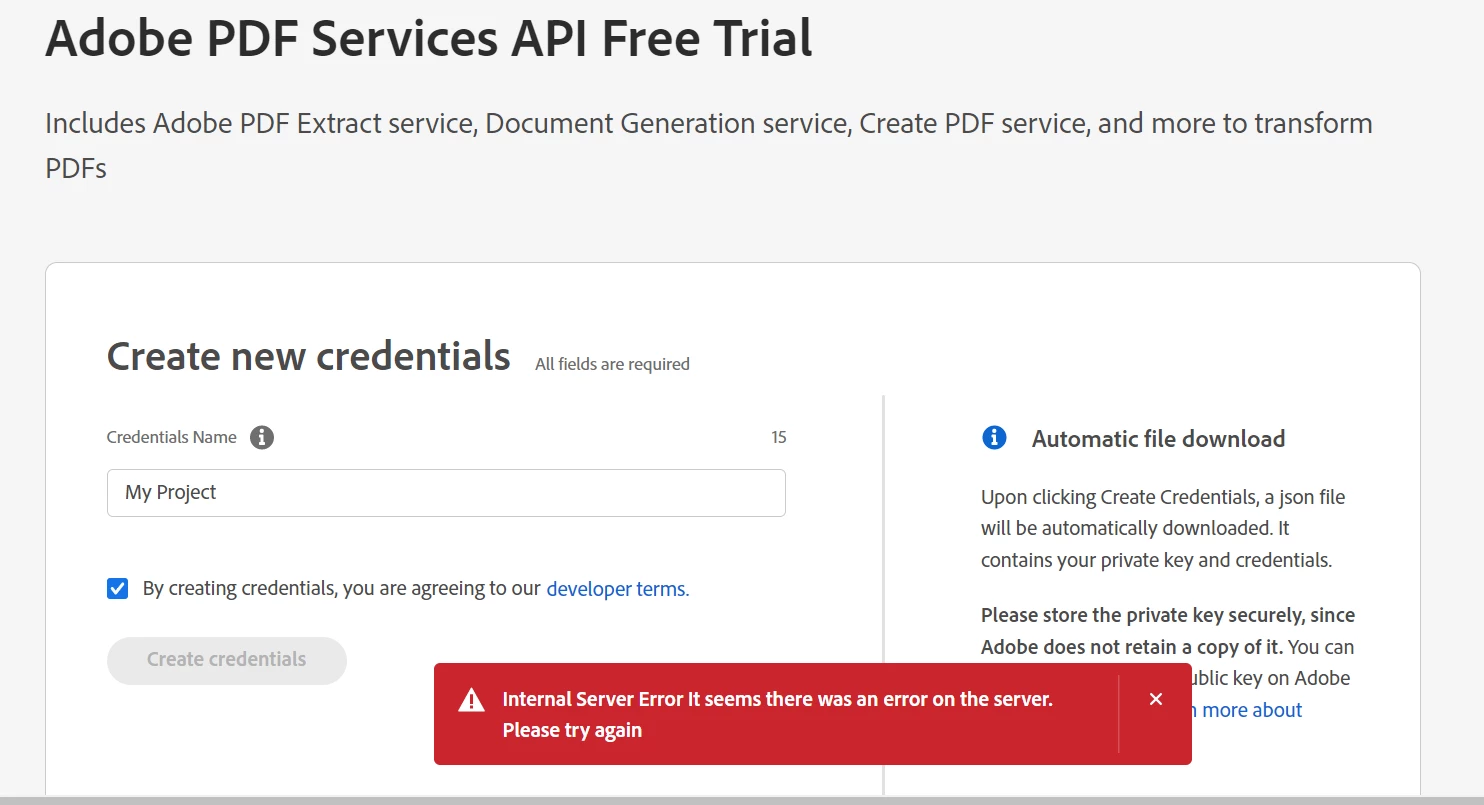Viewport: 1484px width, 805px height.
Task: Focus the My Project name field
Action: tap(446, 493)
